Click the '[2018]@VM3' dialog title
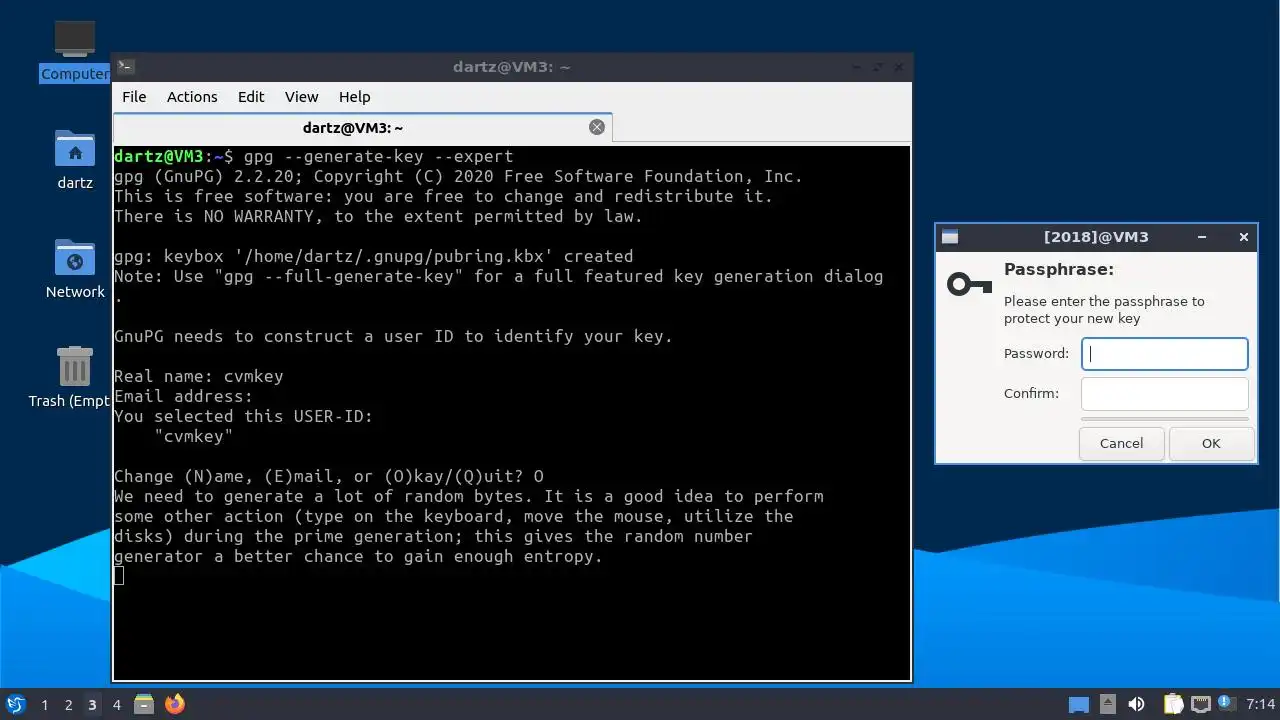 click(1096, 237)
